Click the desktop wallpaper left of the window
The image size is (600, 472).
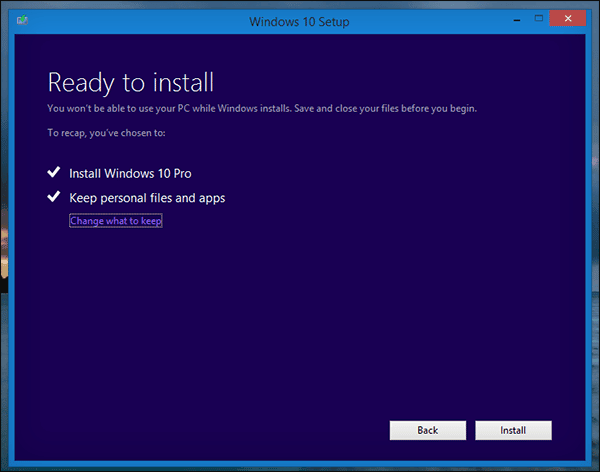(x=4, y=250)
